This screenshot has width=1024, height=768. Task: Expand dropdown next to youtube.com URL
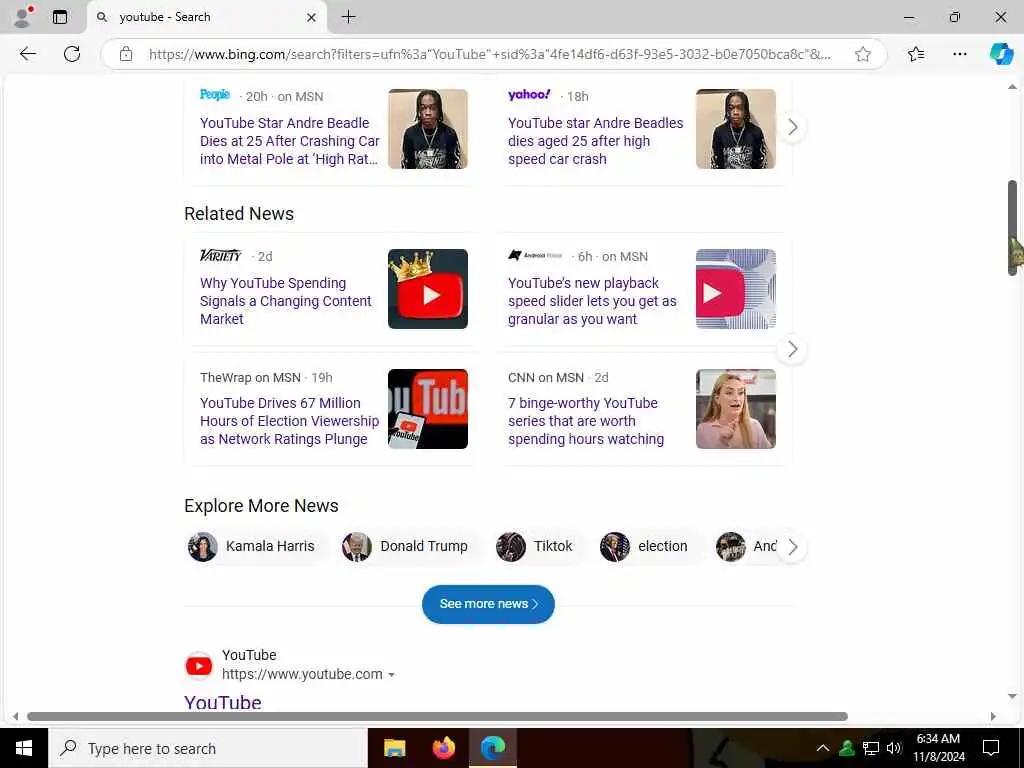tap(391, 675)
